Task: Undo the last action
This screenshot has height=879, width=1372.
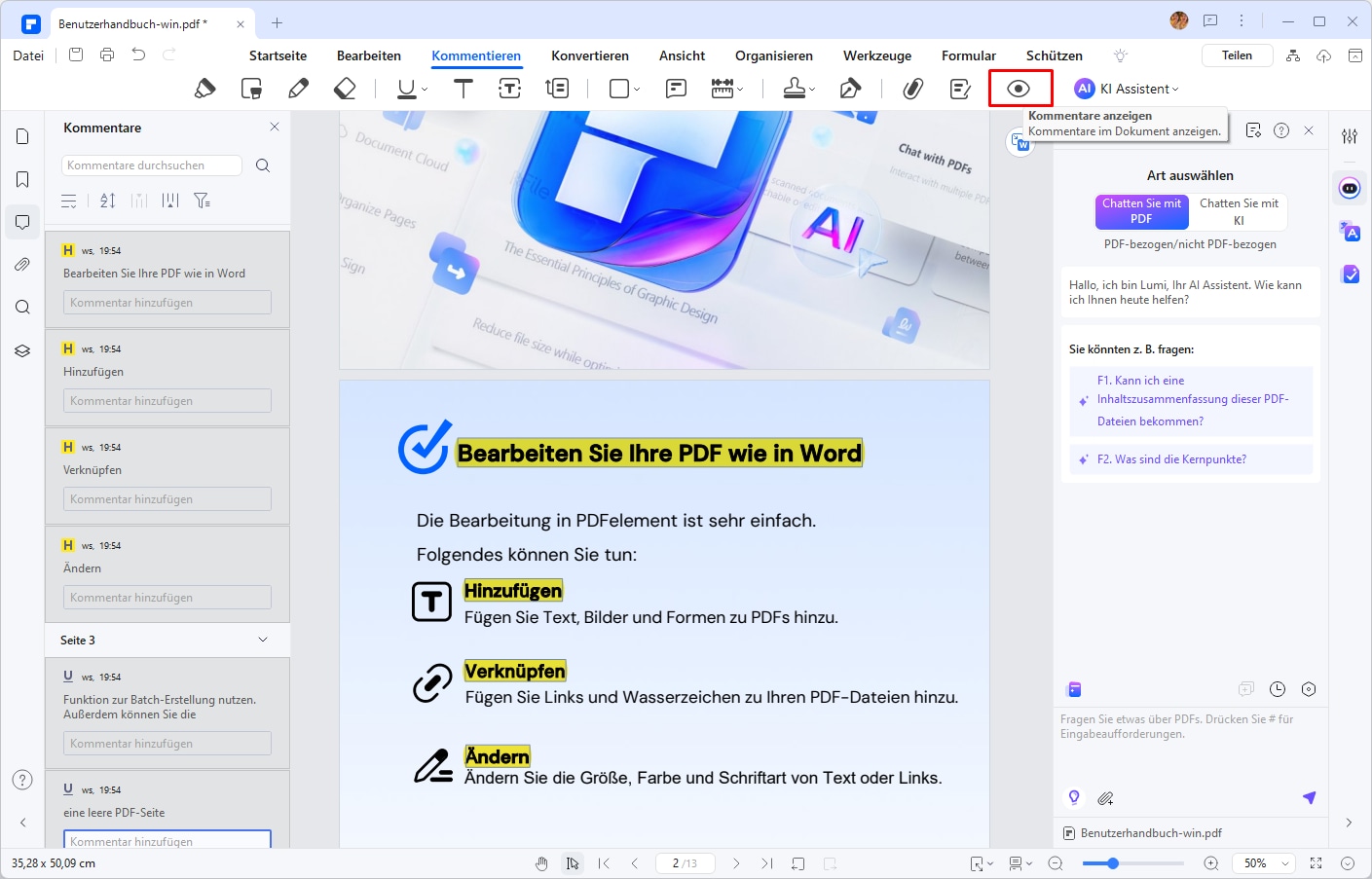Action: pyautogui.click(x=138, y=55)
